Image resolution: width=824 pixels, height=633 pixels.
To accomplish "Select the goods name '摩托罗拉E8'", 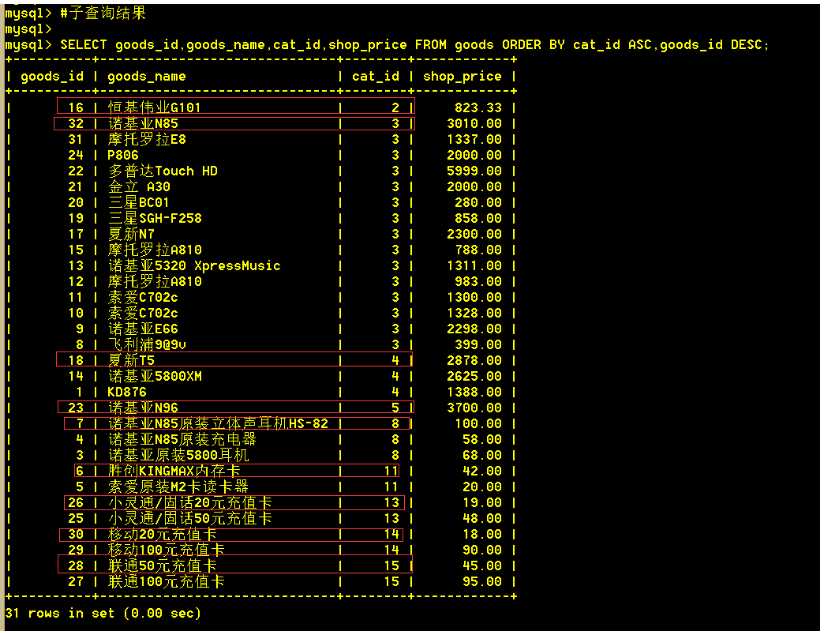I will coord(147,139).
